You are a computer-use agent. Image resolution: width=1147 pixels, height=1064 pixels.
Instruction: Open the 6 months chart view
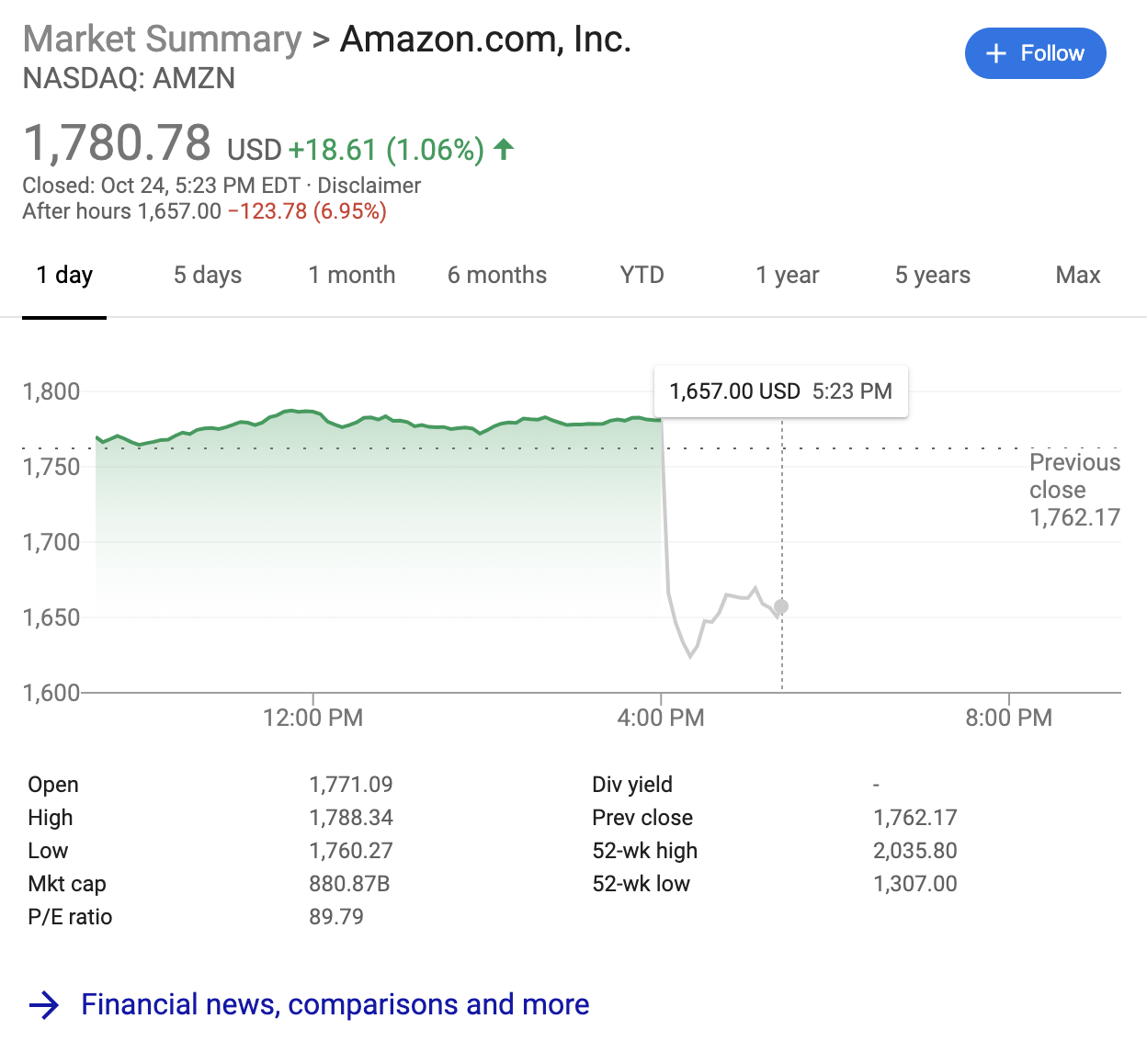point(497,275)
